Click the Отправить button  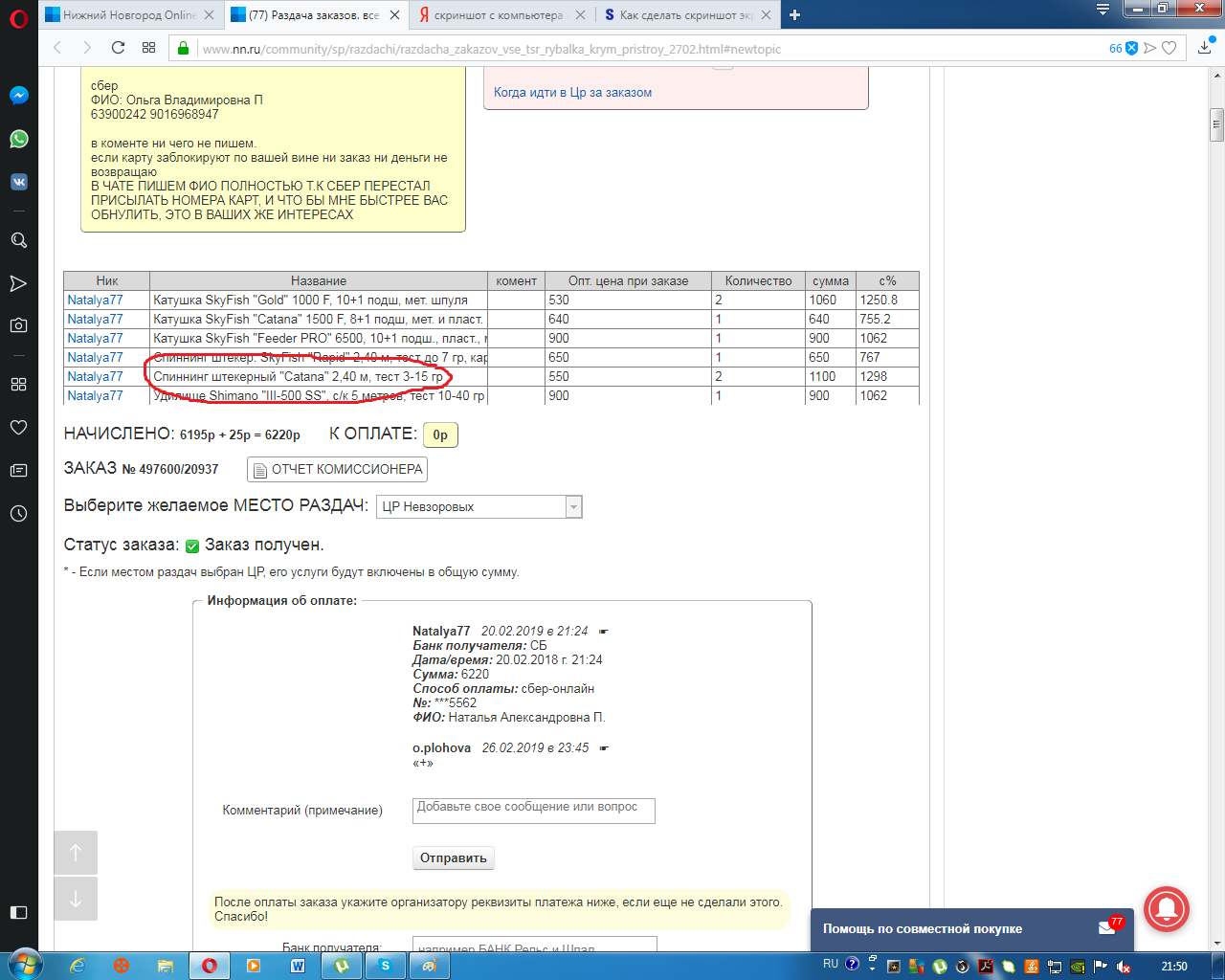point(454,857)
